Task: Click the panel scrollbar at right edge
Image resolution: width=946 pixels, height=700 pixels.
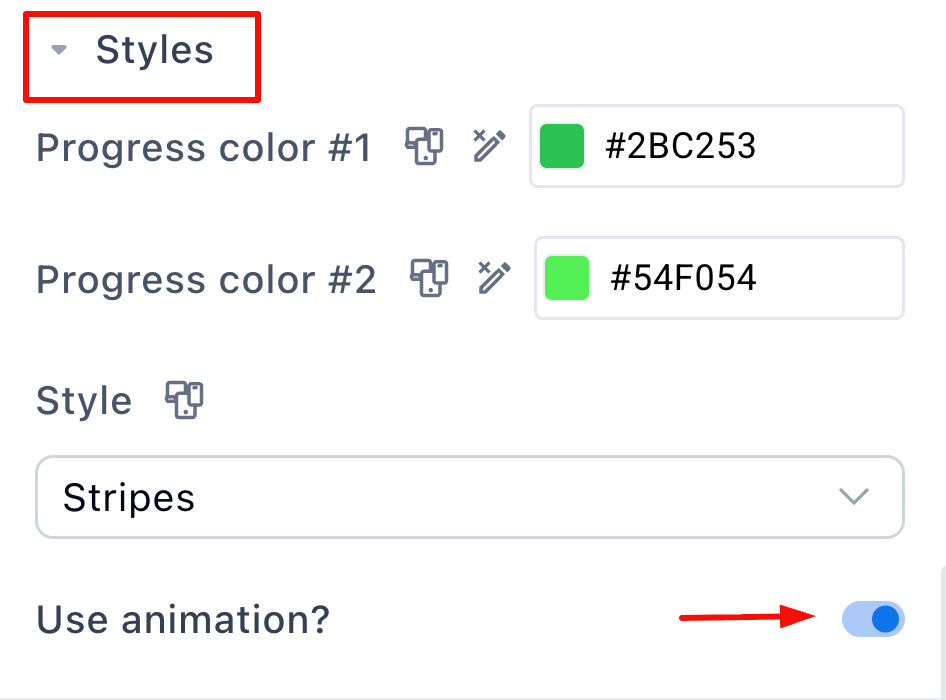Action: click(x=942, y=631)
